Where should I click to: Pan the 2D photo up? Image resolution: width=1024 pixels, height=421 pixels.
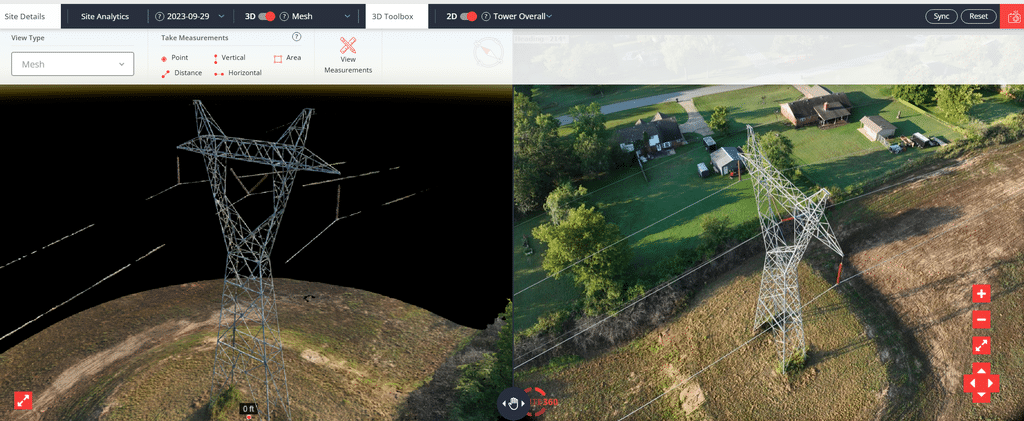[x=981, y=371]
